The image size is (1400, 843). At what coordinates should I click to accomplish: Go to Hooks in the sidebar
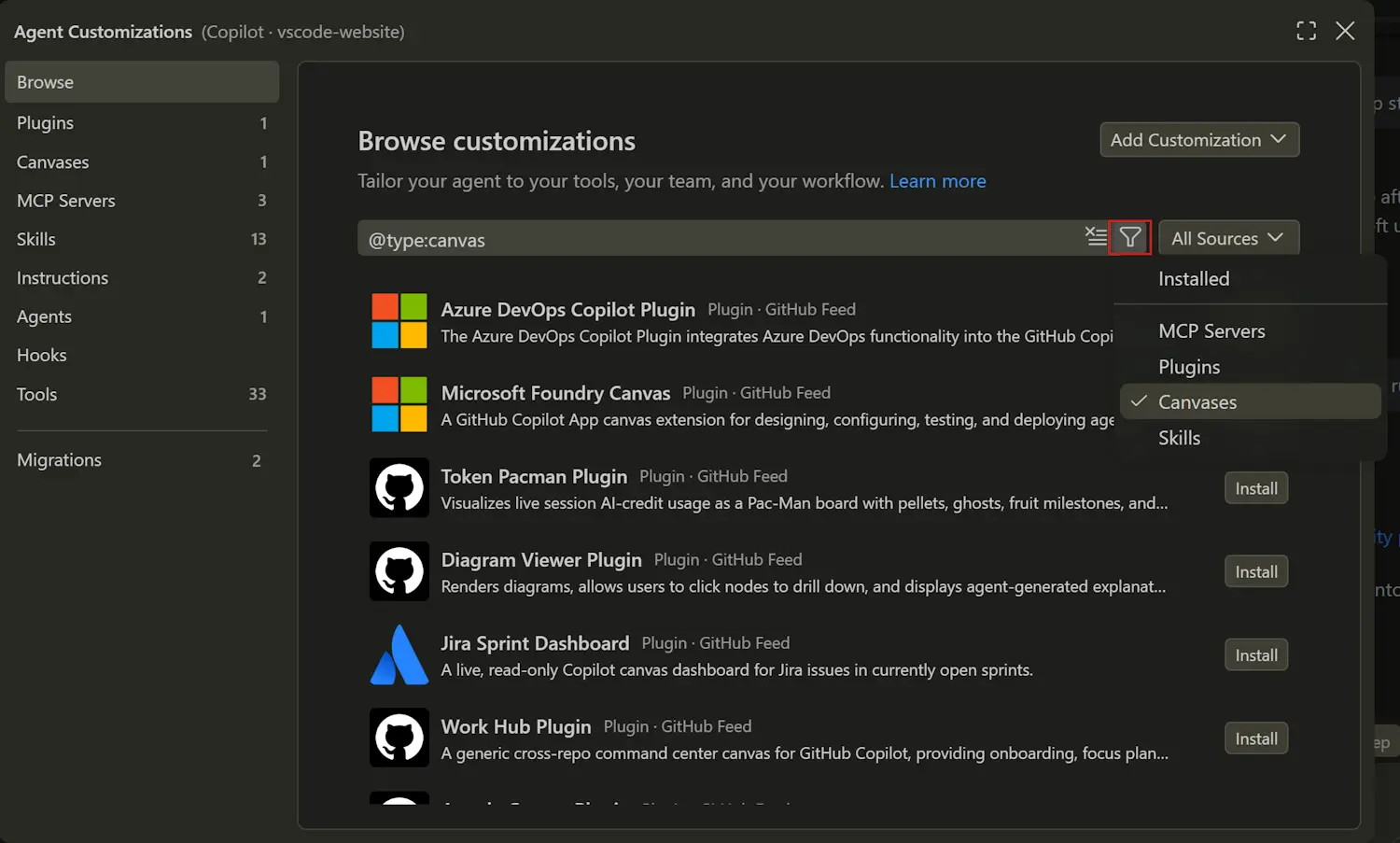tap(142, 356)
